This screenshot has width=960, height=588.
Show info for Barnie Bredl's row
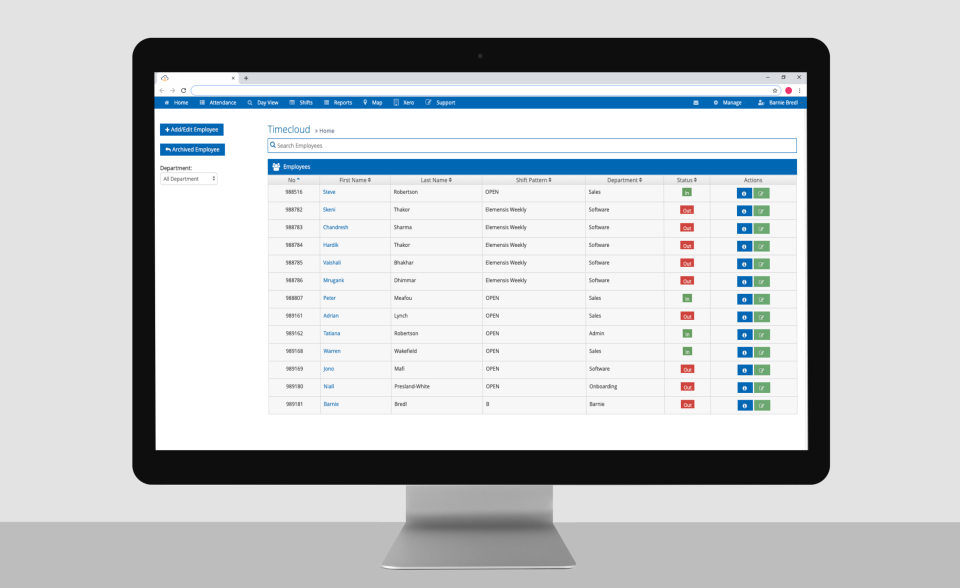click(744, 406)
